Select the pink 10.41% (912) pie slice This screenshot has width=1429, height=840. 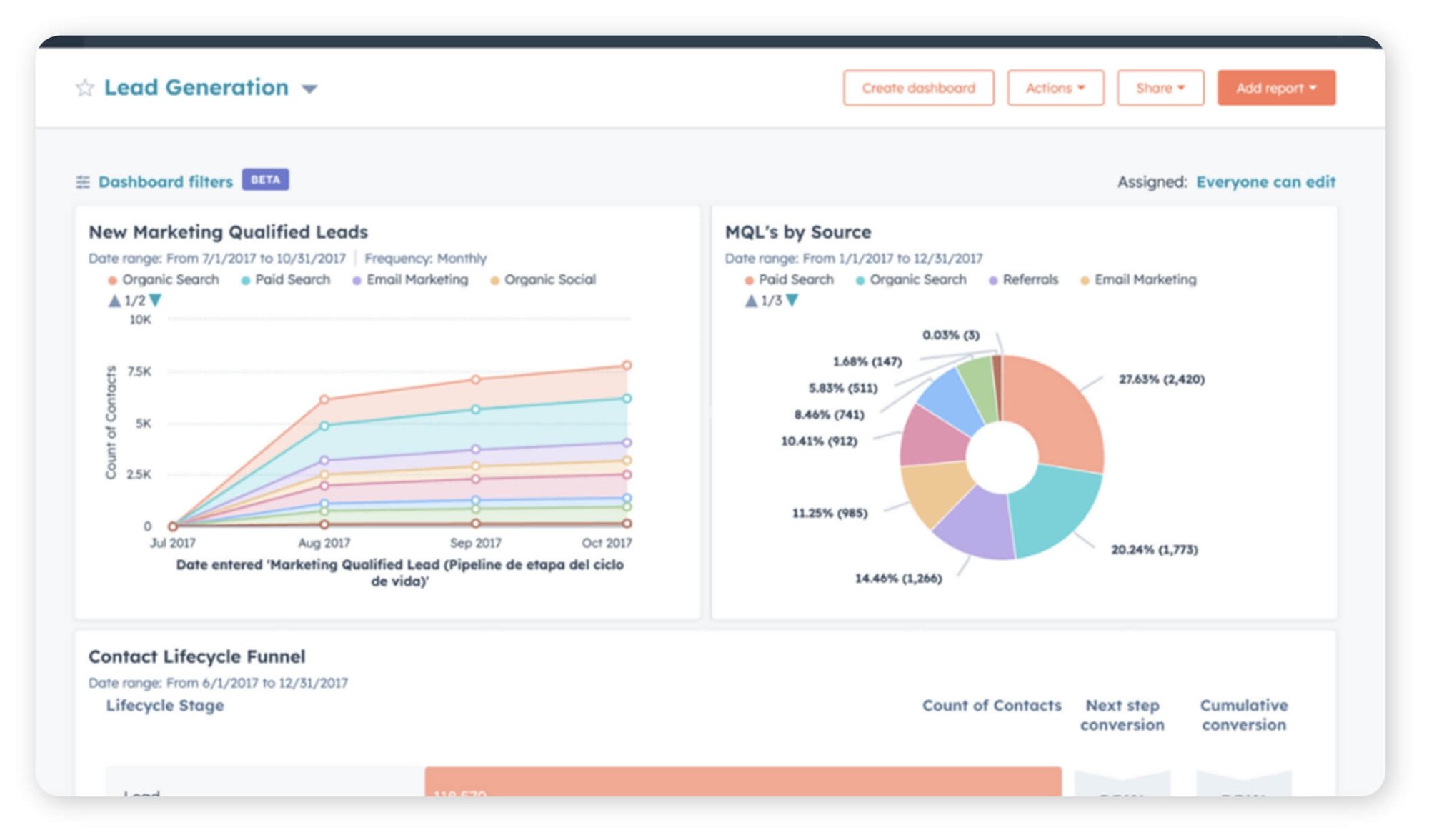(x=932, y=436)
